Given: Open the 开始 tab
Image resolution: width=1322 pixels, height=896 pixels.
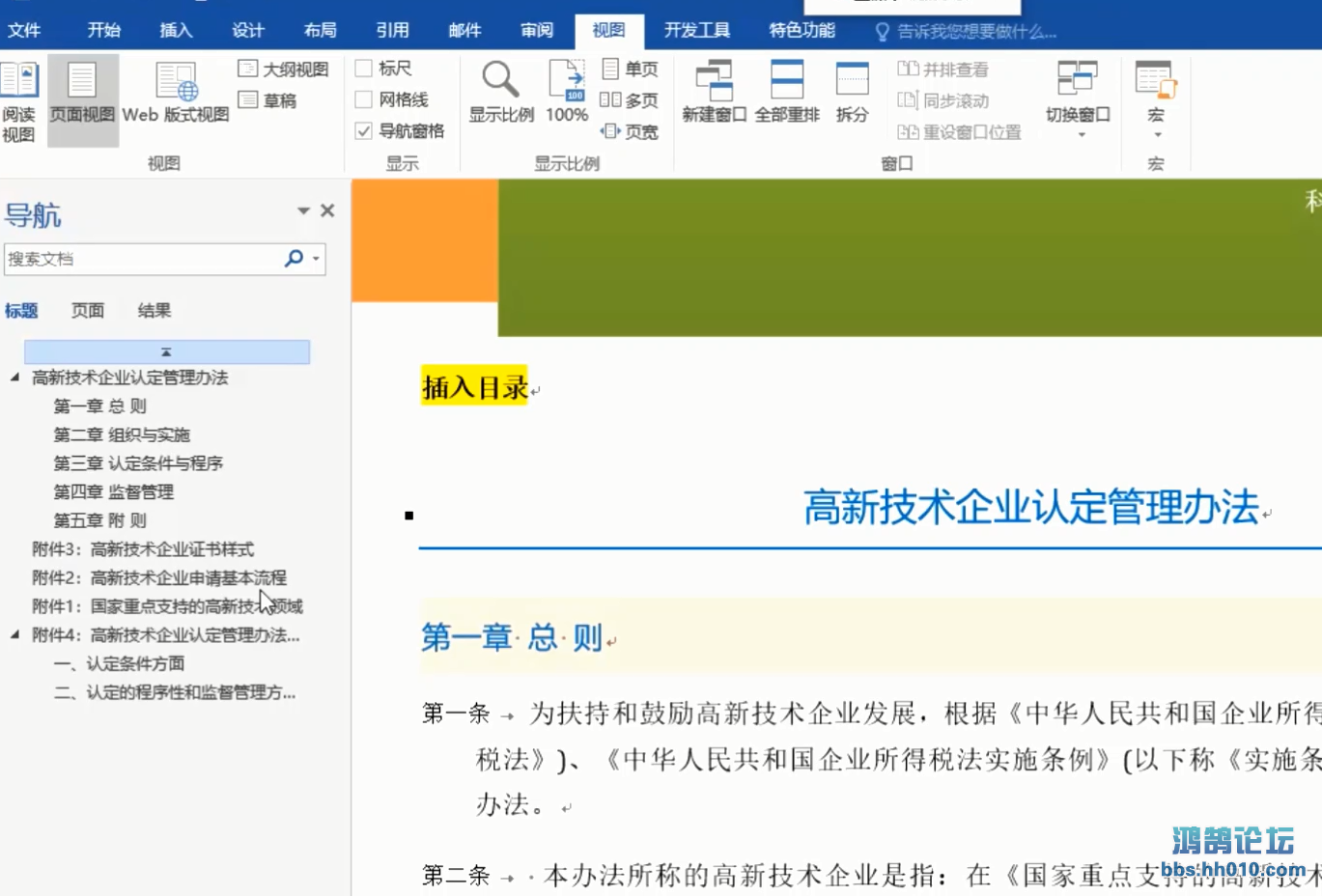Looking at the screenshot, I should [x=104, y=31].
